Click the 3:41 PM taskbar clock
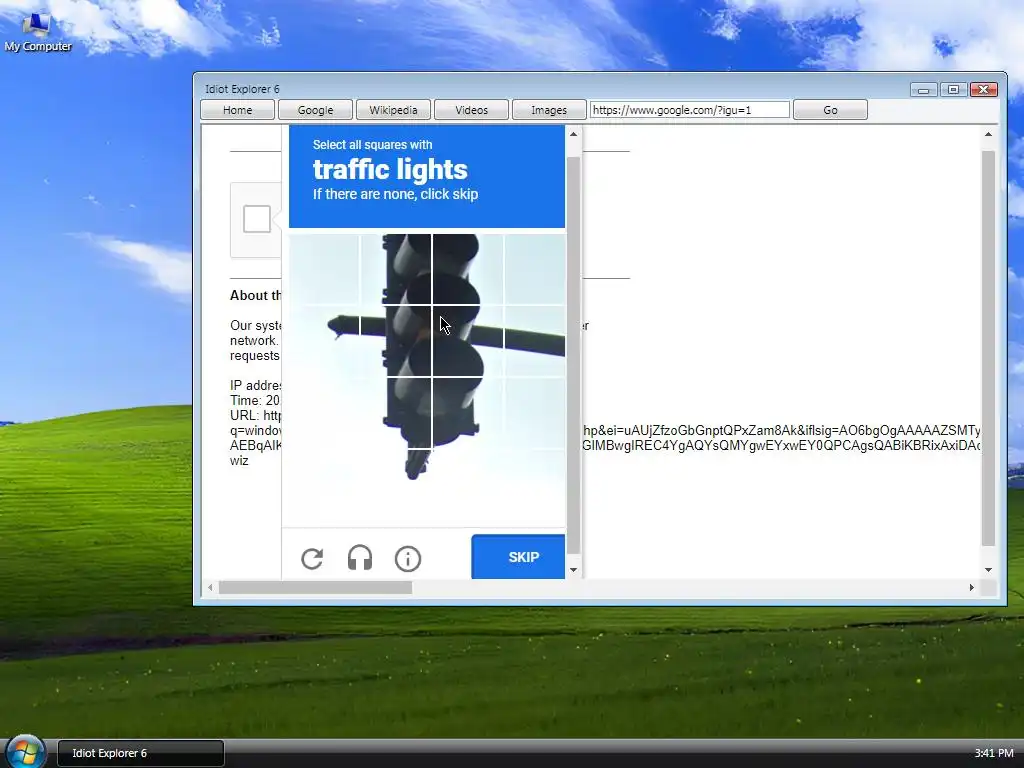This screenshot has height=768, width=1024. pos(994,753)
